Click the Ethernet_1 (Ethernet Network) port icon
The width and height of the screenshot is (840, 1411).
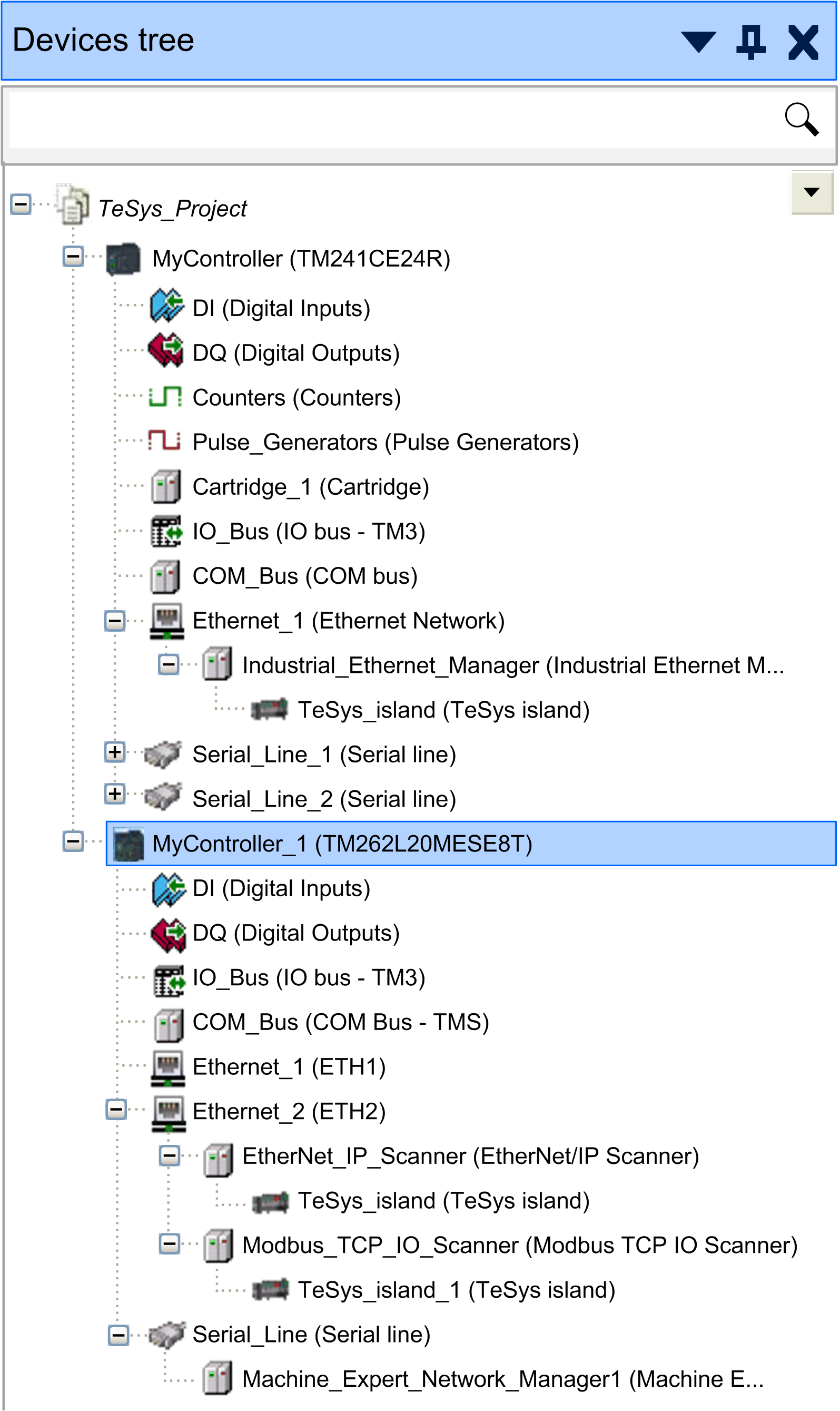point(166,621)
